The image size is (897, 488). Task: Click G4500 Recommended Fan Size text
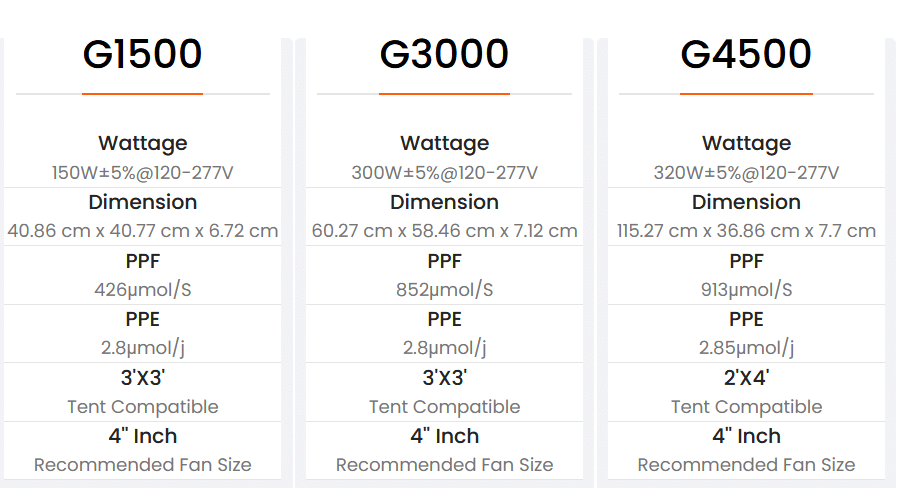(746, 465)
